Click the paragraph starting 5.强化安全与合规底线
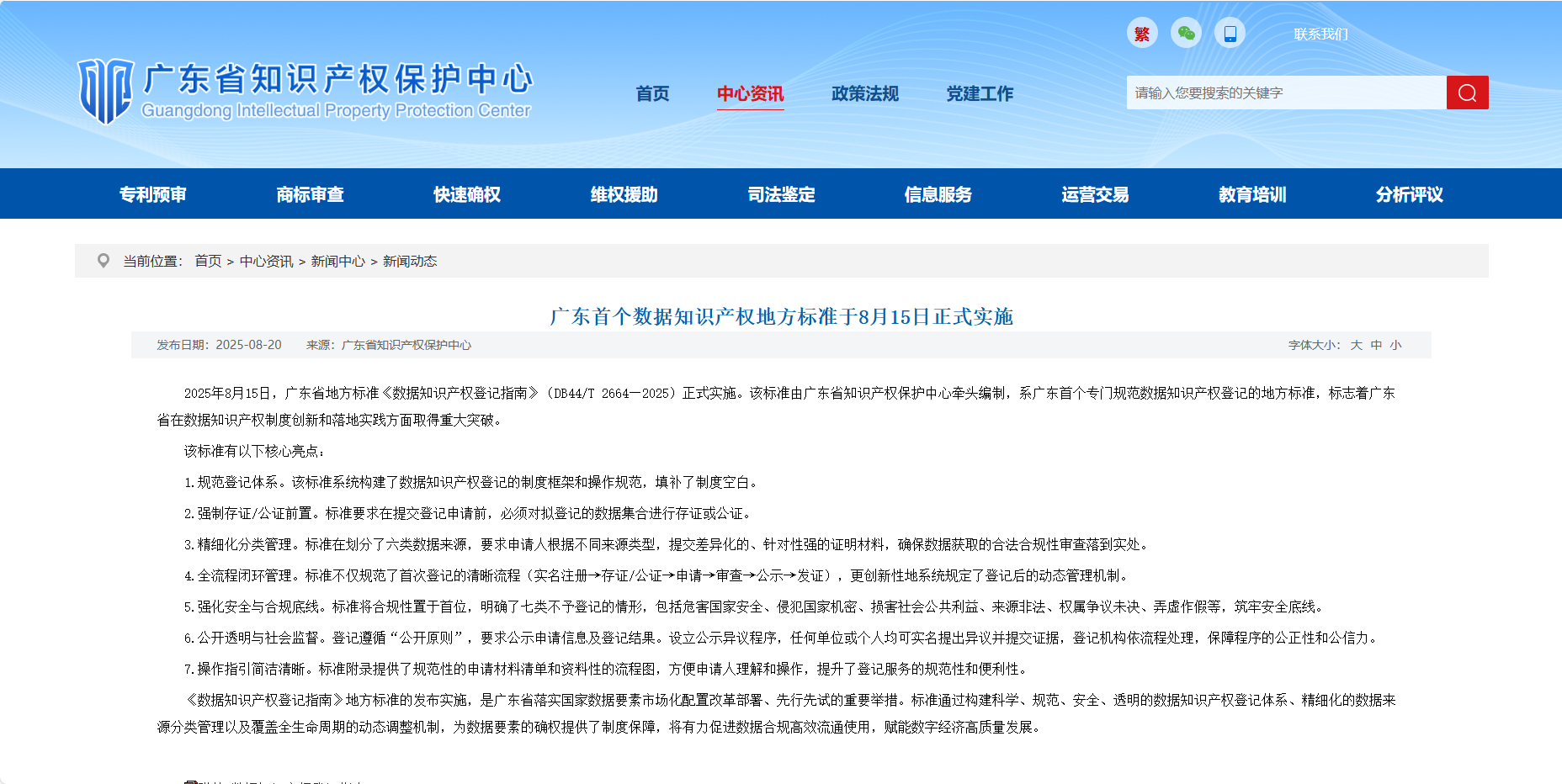The image size is (1562, 784). [x=756, y=607]
